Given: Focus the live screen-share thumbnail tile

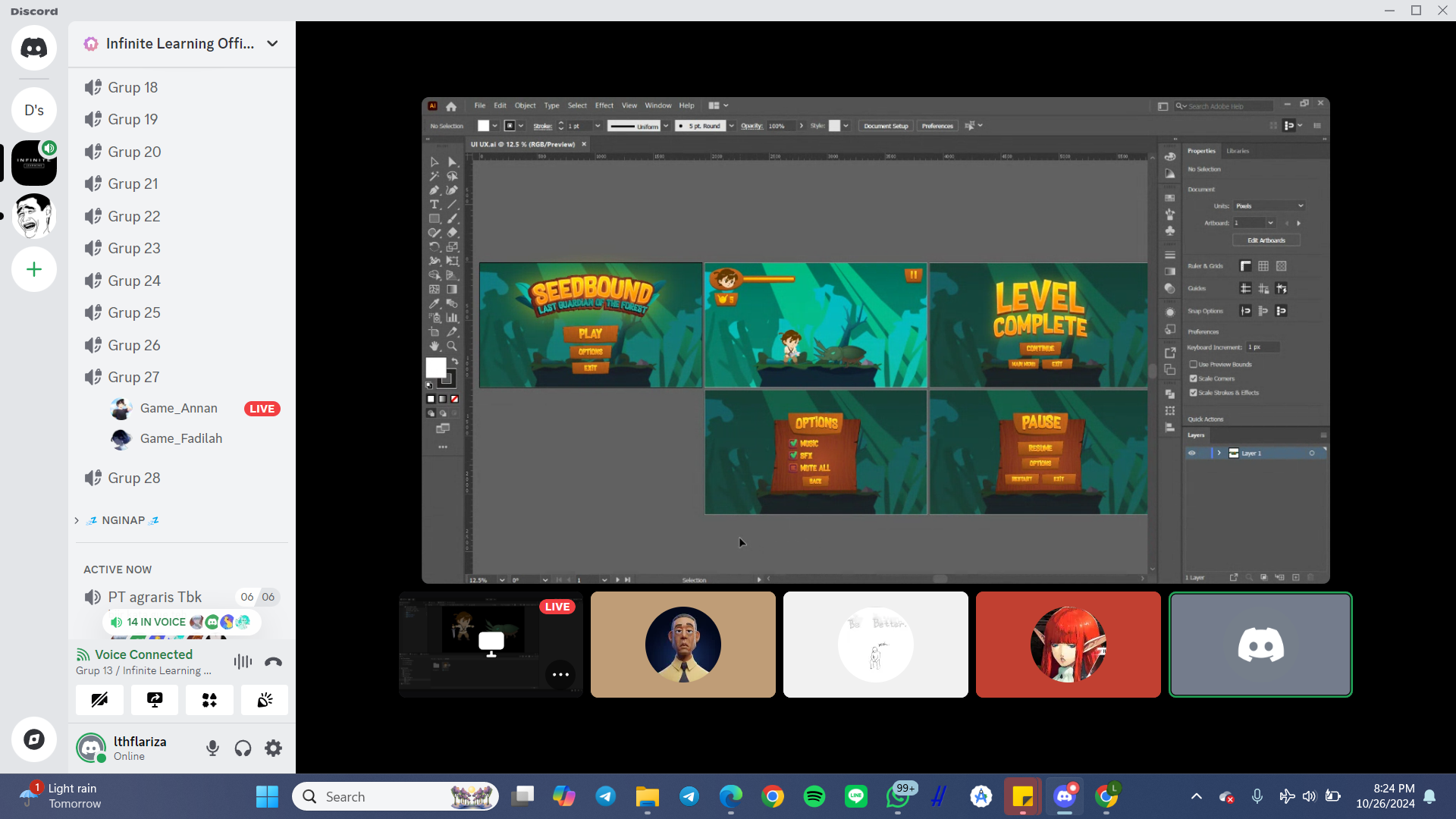Looking at the screenshot, I should (x=491, y=645).
